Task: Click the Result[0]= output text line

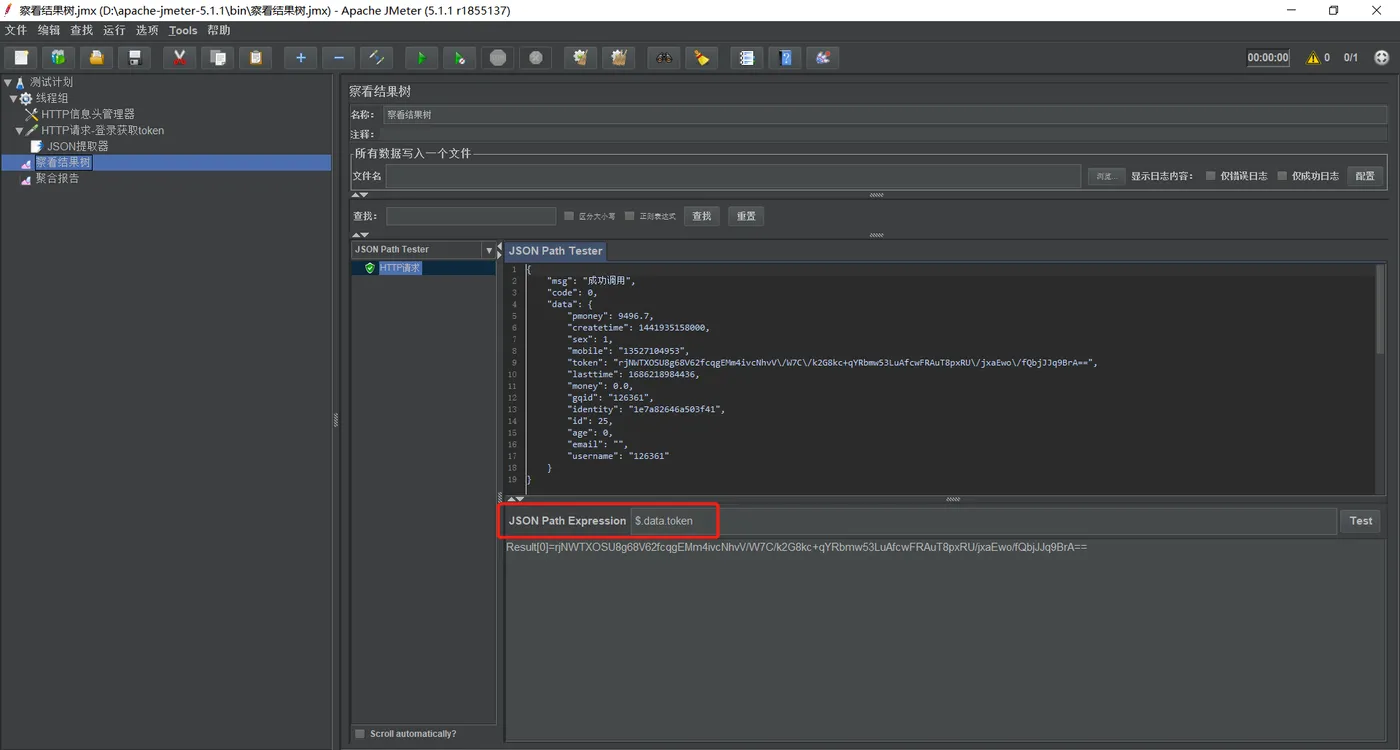Action: tap(796, 548)
